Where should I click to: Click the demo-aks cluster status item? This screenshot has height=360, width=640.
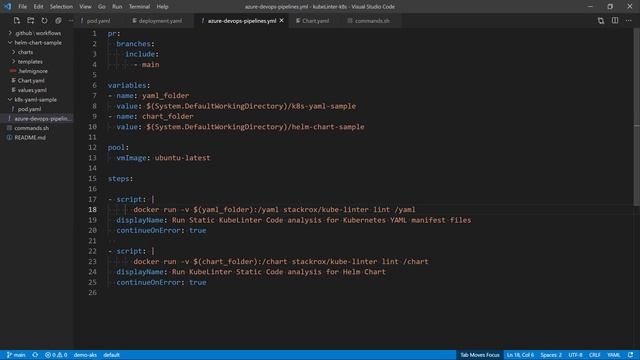(85, 355)
